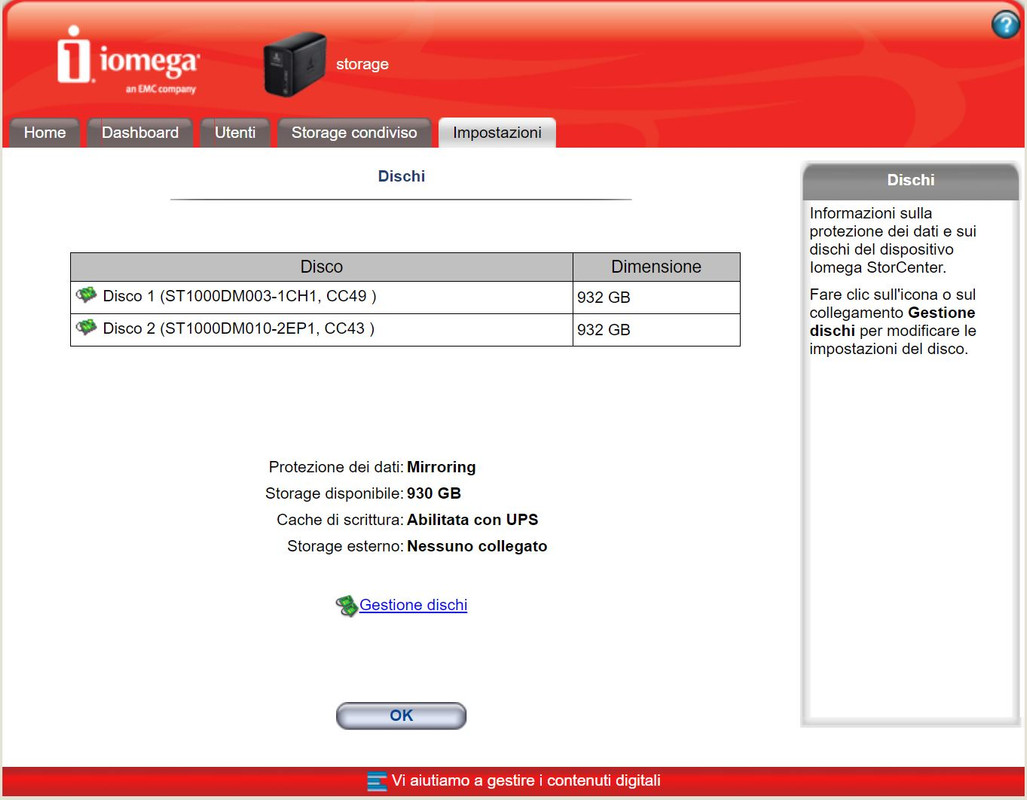Screen dimensions: 1027x800
Task: Click the 'storage' device name
Action: click(362, 64)
